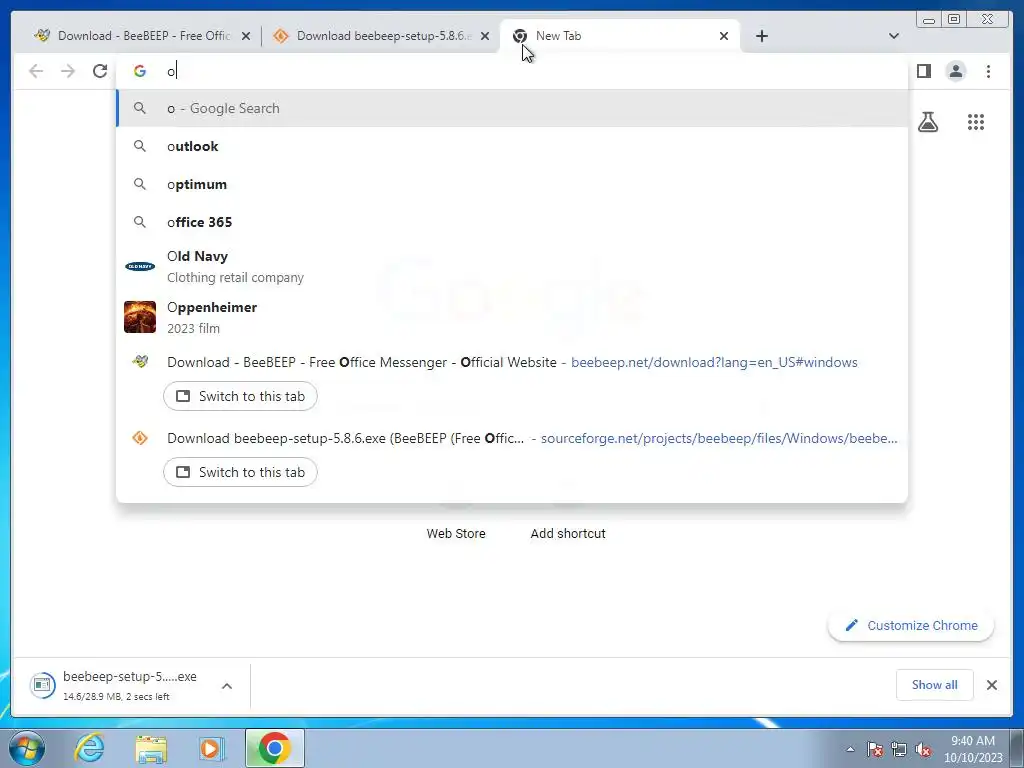Click 'Switch to this tab' for BeeBEEP website

[240, 396]
